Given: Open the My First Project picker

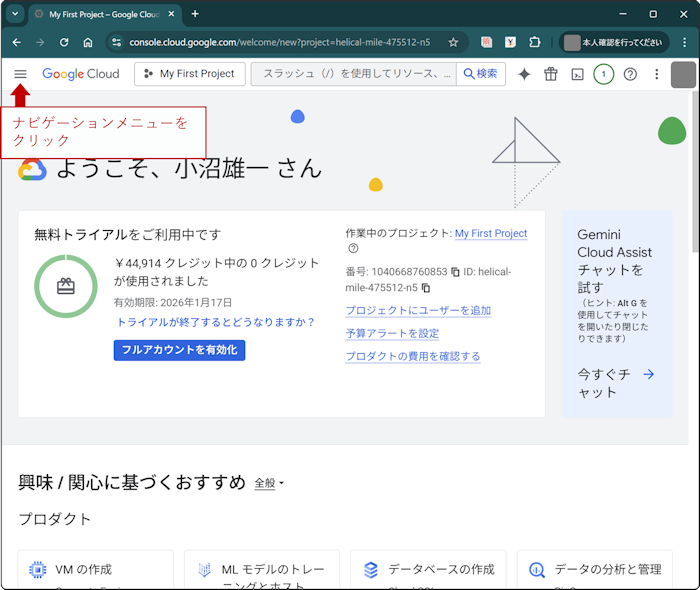Looking at the screenshot, I should (189, 74).
